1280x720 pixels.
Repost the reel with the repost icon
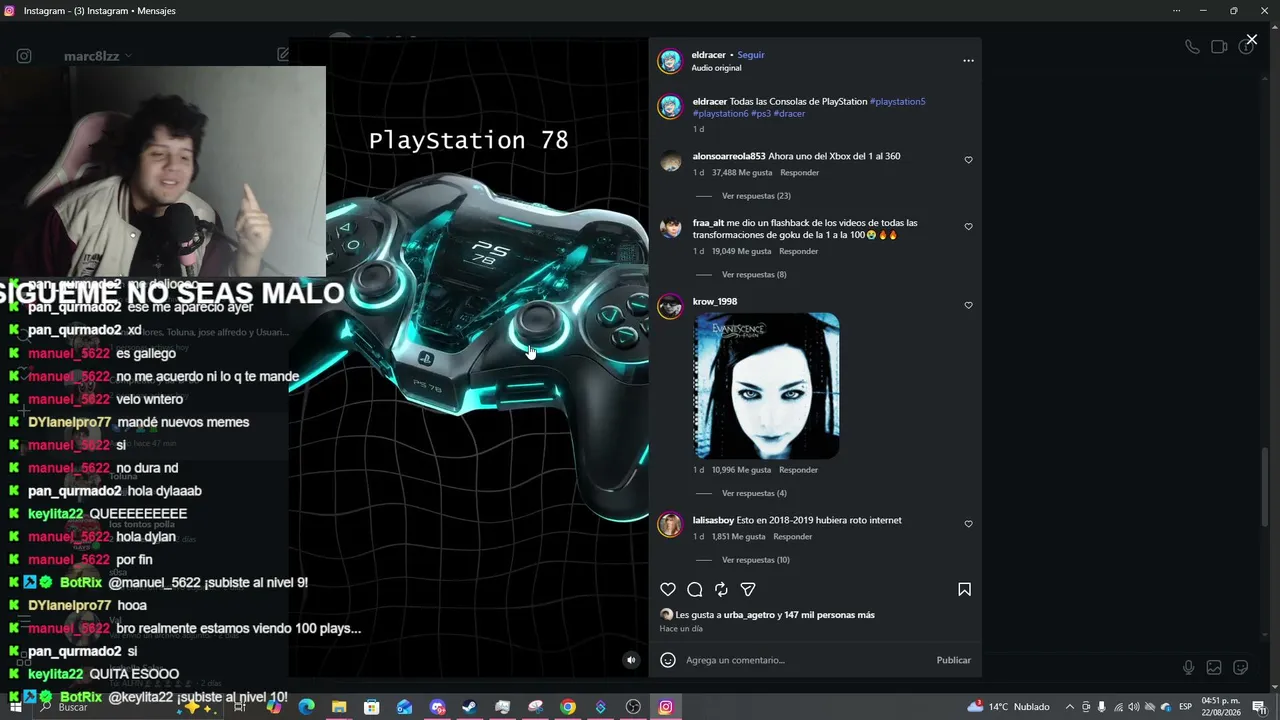pyautogui.click(x=721, y=590)
